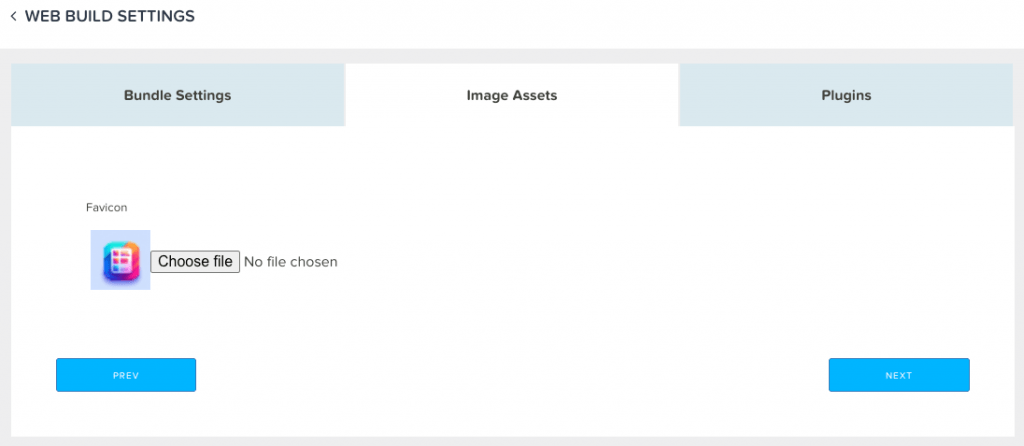Click the blue PREV button

coord(126,375)
